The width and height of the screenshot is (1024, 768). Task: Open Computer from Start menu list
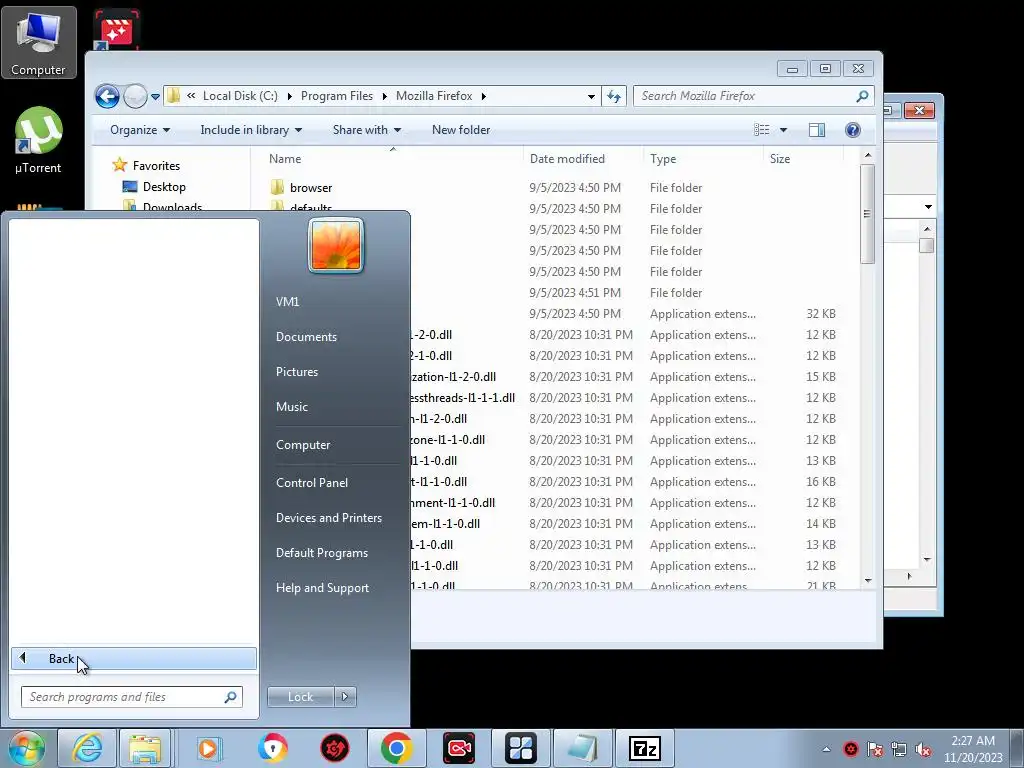(x=303, y=445)
